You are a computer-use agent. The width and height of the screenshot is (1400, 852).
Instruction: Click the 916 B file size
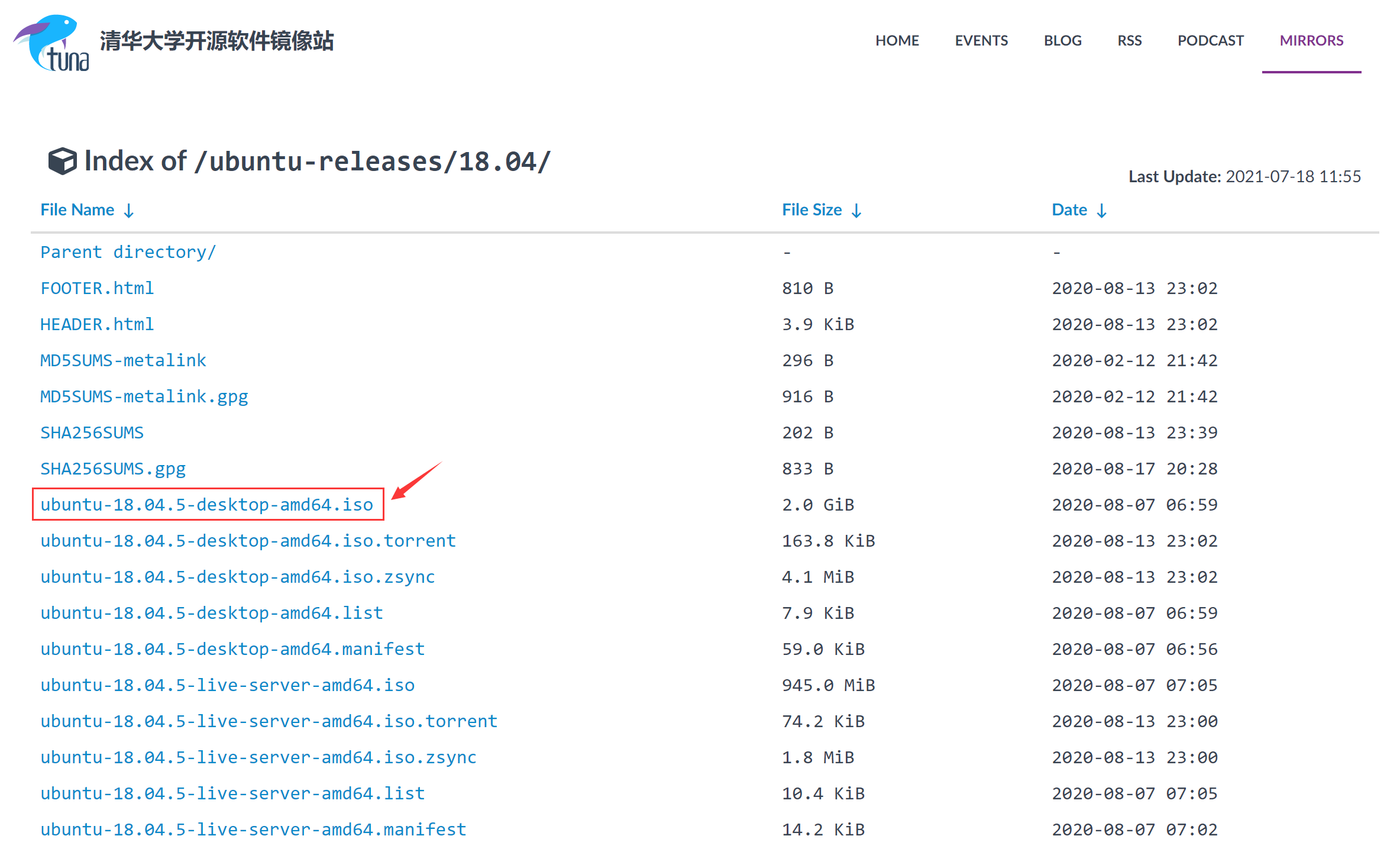[808, 396]
